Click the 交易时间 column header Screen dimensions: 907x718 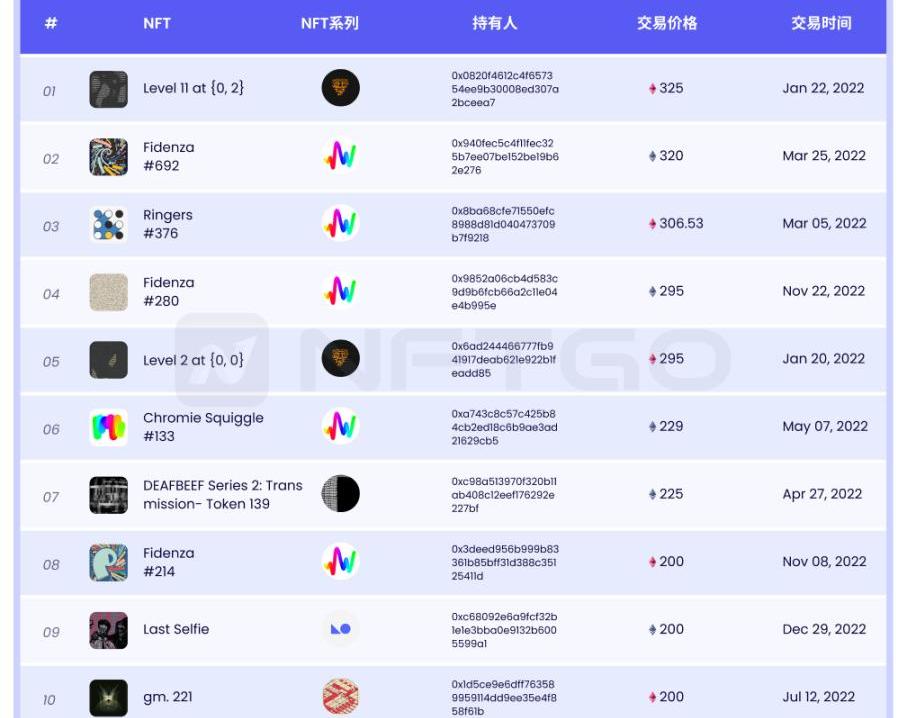(821, 23)
